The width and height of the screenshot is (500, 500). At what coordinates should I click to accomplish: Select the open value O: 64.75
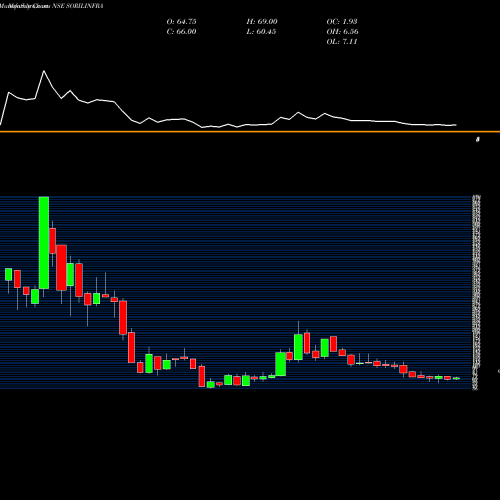pyautogui.click(x=181, y=21)
